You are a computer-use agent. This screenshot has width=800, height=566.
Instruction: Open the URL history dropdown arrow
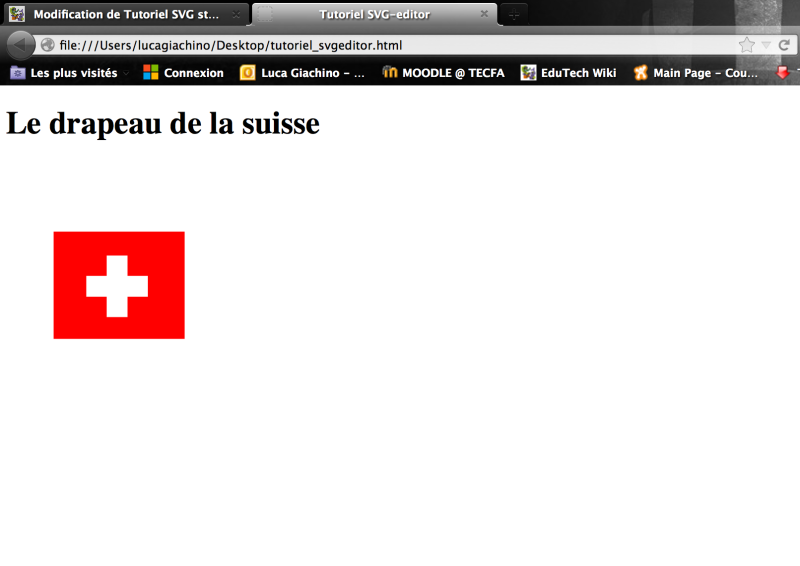coord(765,45)
